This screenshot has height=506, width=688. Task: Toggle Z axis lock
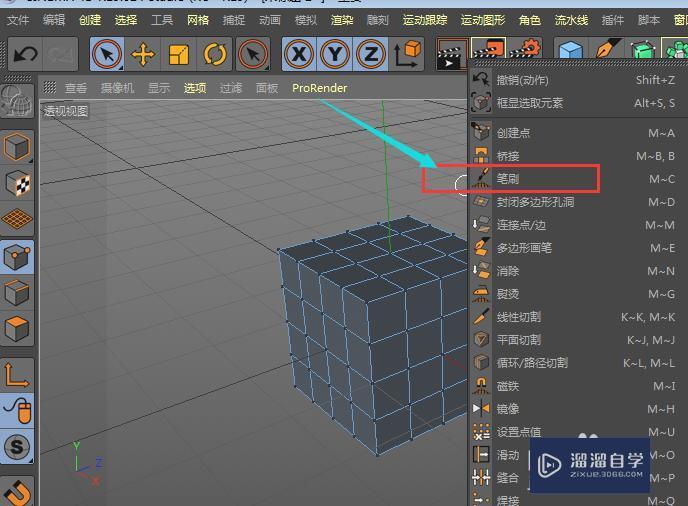[371, 54]
